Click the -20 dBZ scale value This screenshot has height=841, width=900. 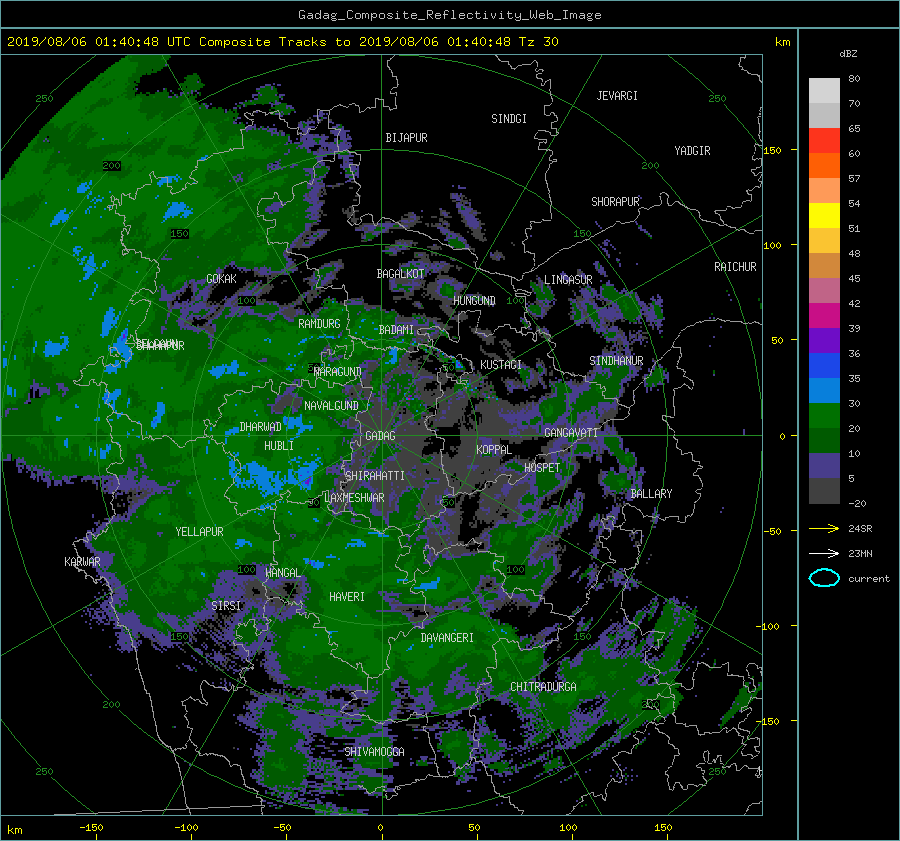(x=857, y=503)
